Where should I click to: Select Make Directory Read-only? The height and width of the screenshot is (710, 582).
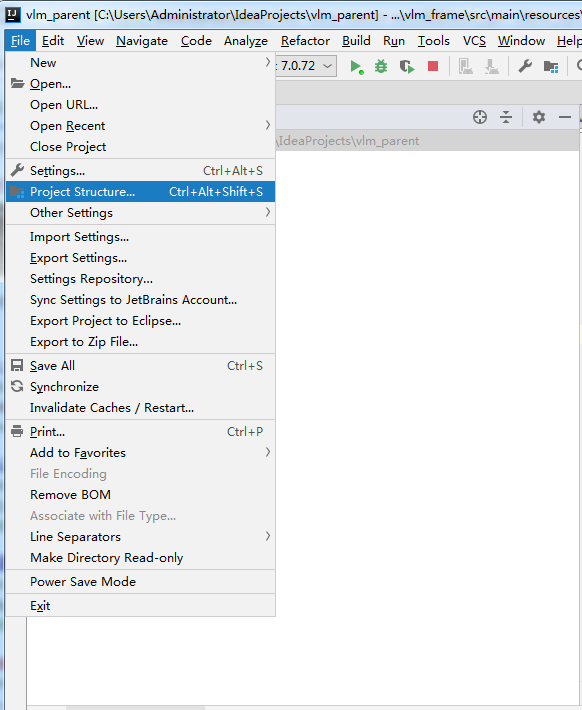pos(140,558)
